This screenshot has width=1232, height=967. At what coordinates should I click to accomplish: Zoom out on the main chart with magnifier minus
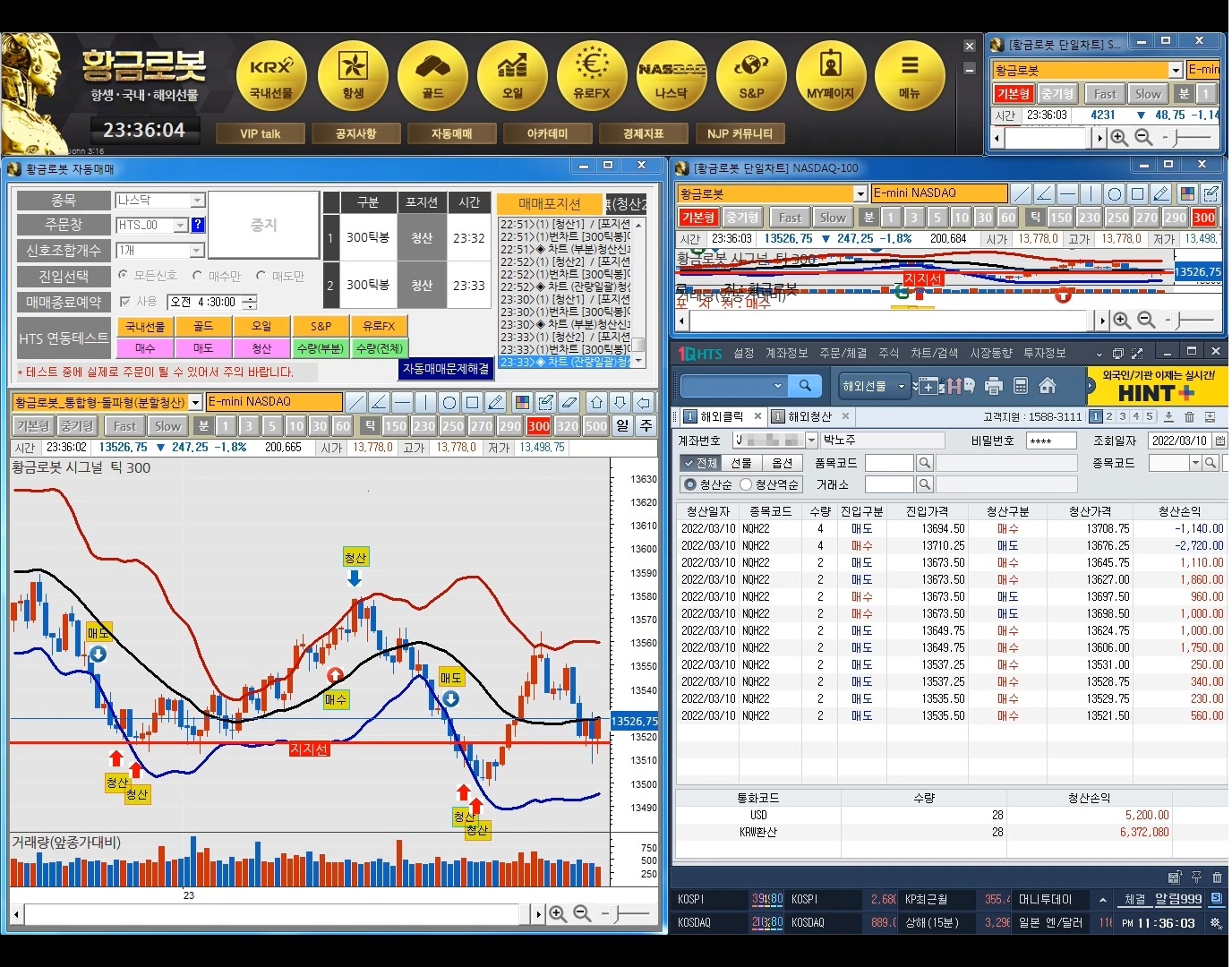coord(582,913)
